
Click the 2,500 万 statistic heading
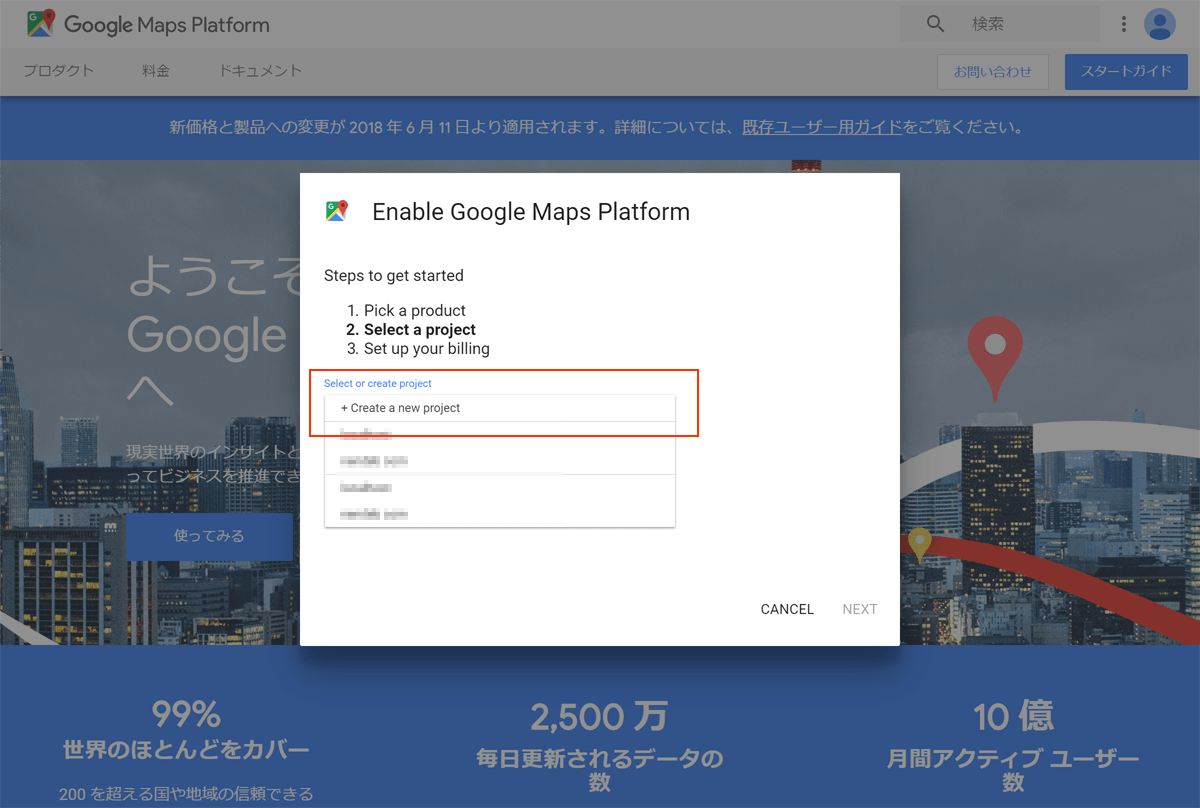coord(599,716)
